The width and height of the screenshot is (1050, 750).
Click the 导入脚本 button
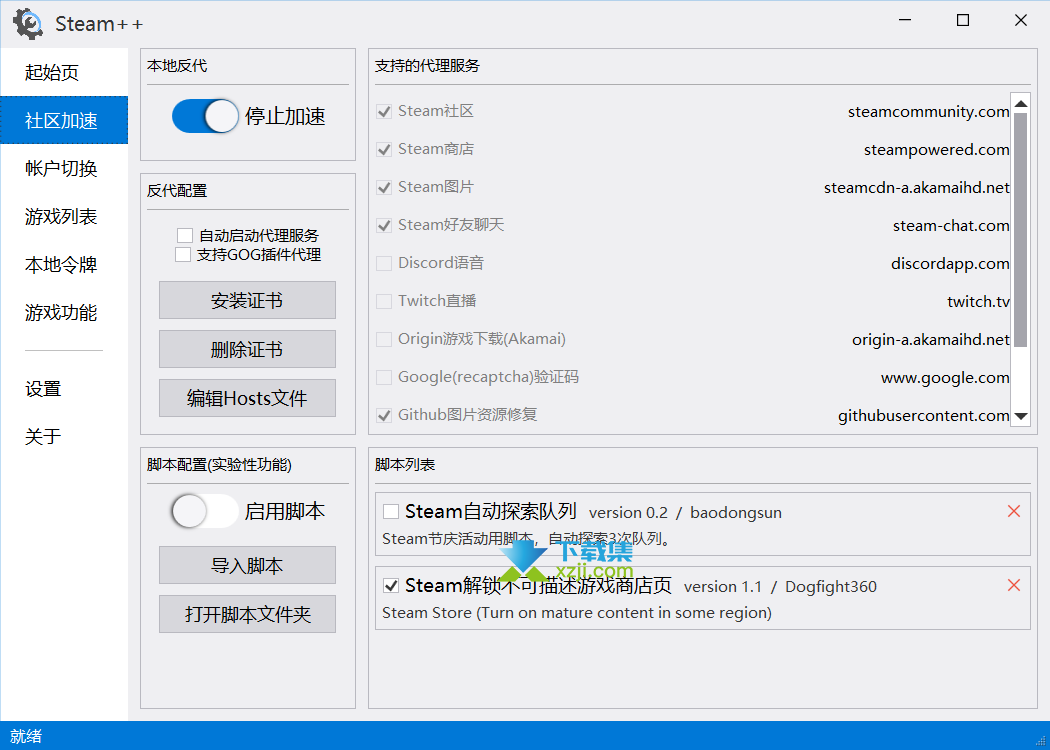coord(247,565)
